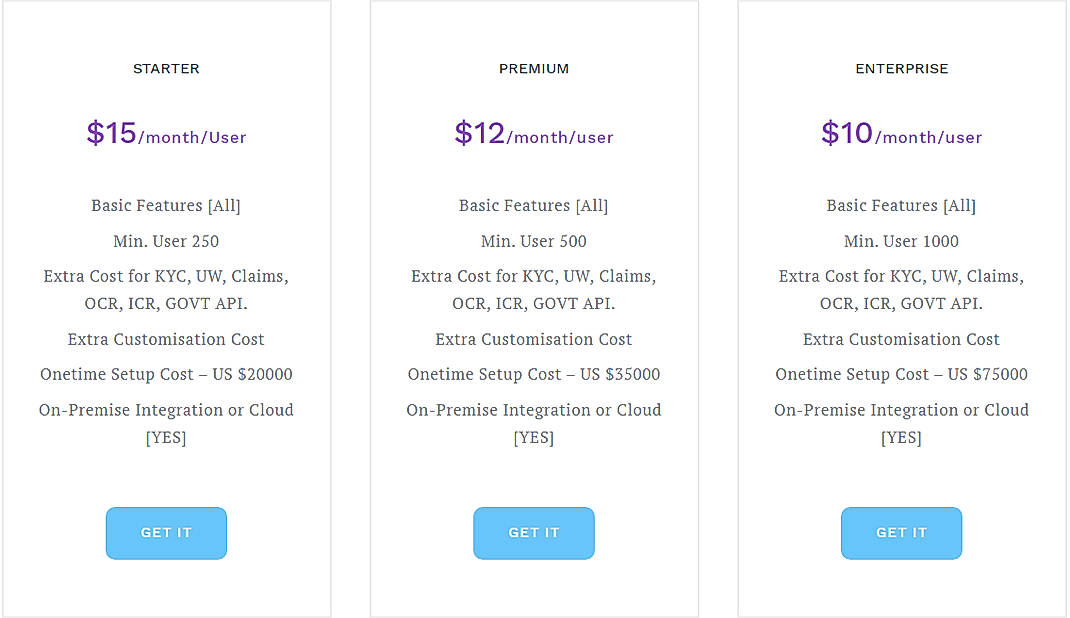Screen dimensions: 1070x618
Task: Click the GET IT button under Premium plan
Action: pos(534,533)
